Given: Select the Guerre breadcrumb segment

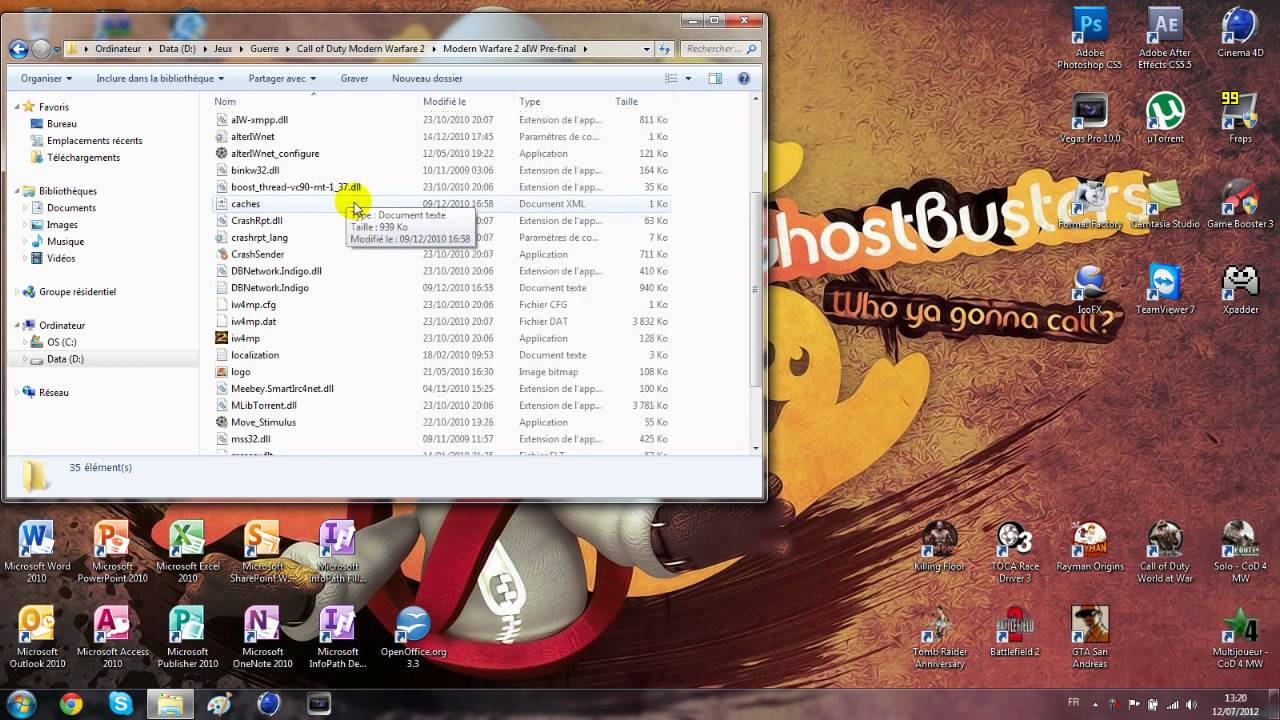Looking at the screenshot, I should point(266,48).
